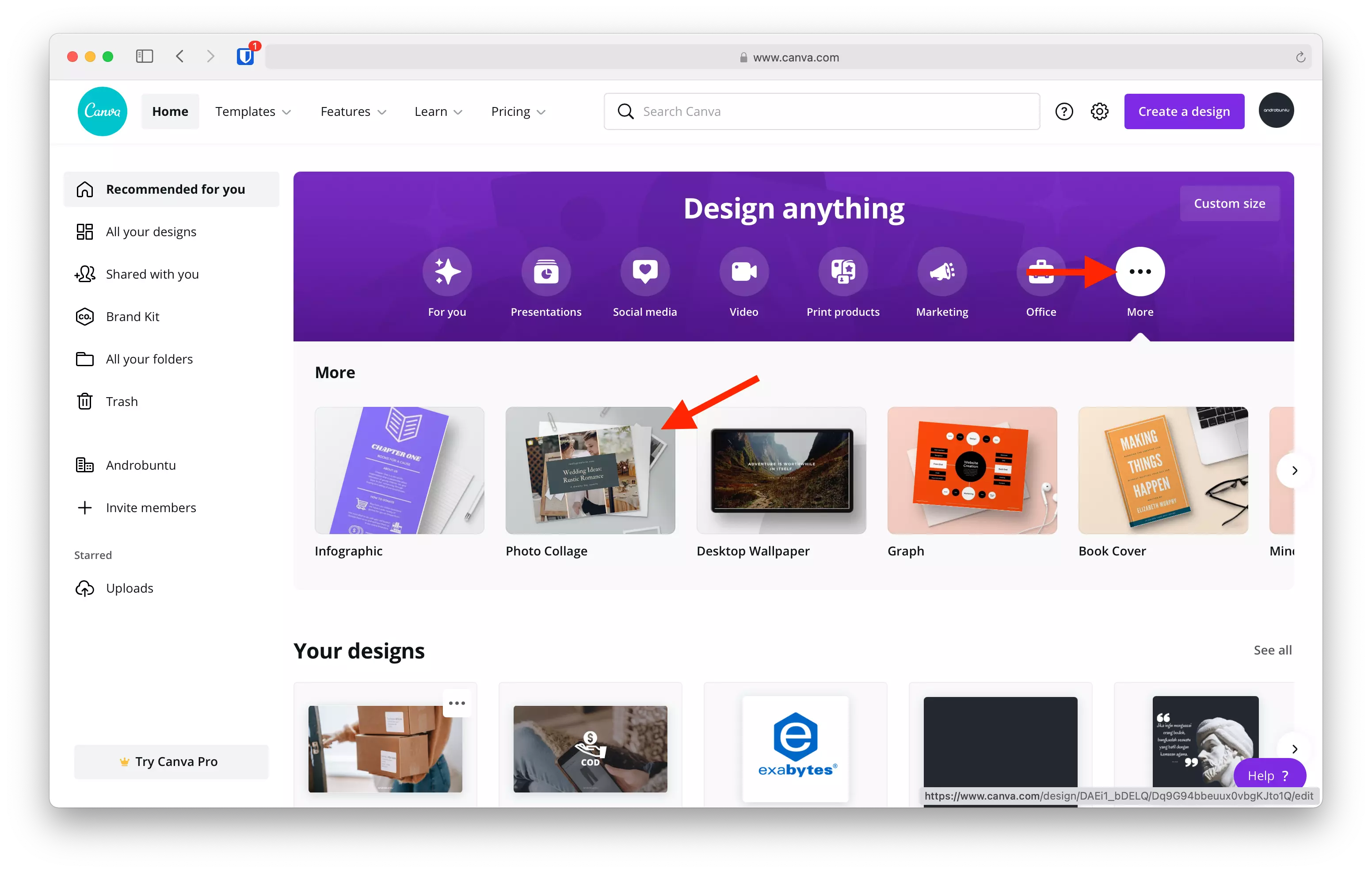This screenshot has width=1372, height=873.
Task: Open the Photo Collage template thumbnail
Action: click(x=590, y=471)
